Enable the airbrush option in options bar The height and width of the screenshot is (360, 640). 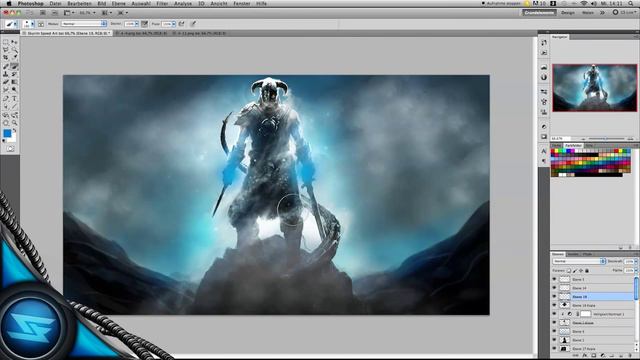pyautogui.click(x=182, y=24)
